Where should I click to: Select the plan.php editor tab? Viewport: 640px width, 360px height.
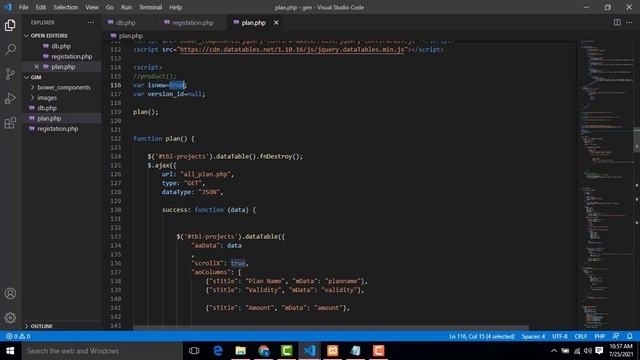[x=253, y=22]
